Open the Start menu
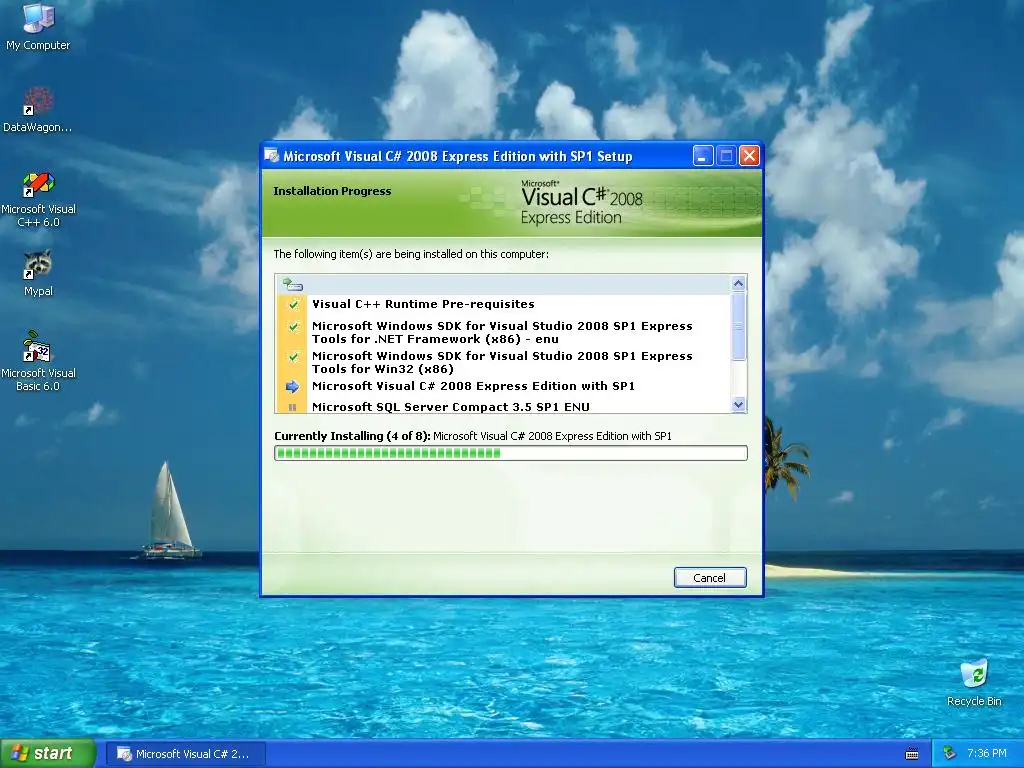1024x768 pixels. pyautogui.click(x=48, y=754)
